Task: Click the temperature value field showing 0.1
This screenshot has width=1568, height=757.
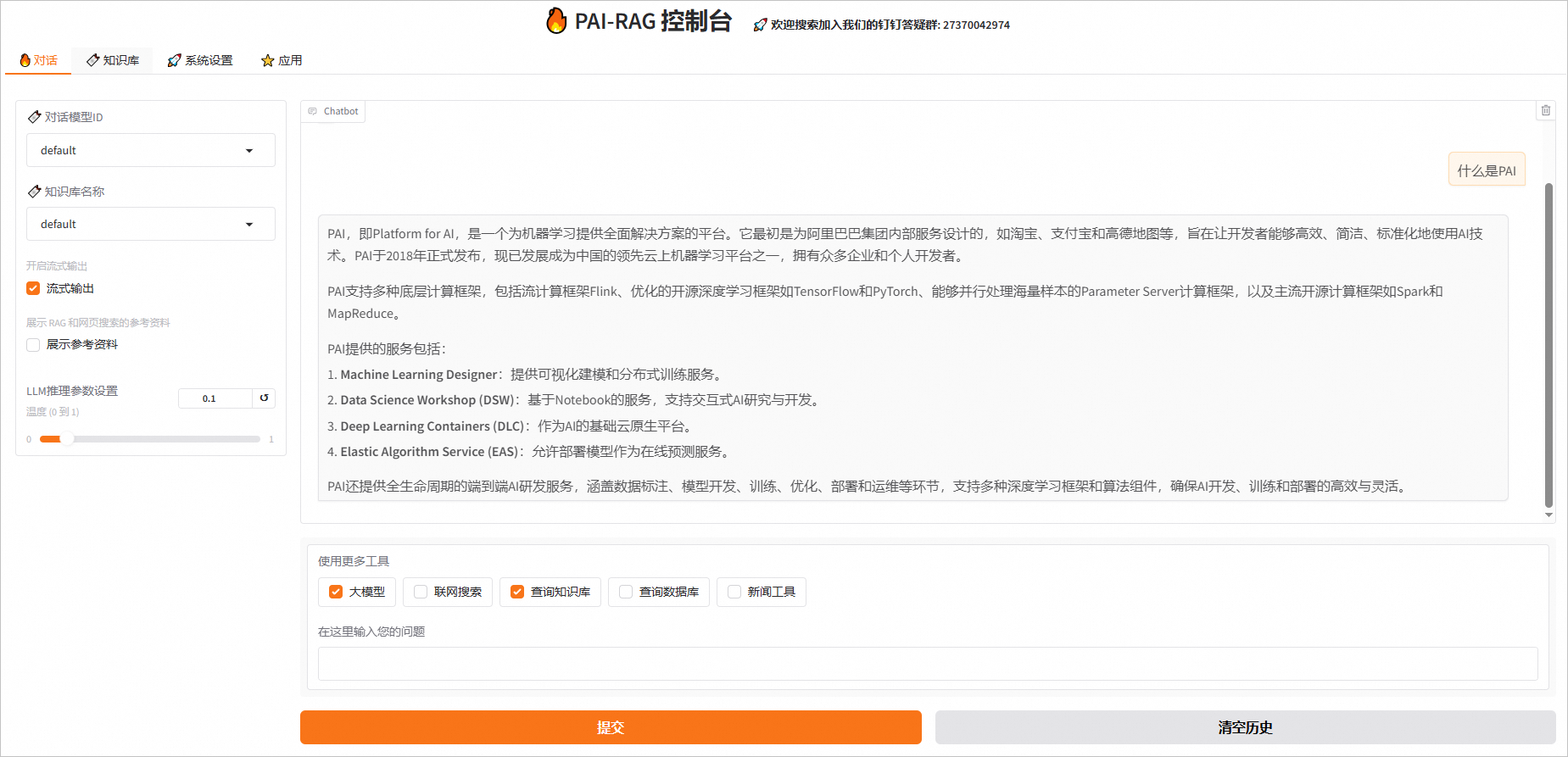Action: pyautogui.click(x=215, y=398)
